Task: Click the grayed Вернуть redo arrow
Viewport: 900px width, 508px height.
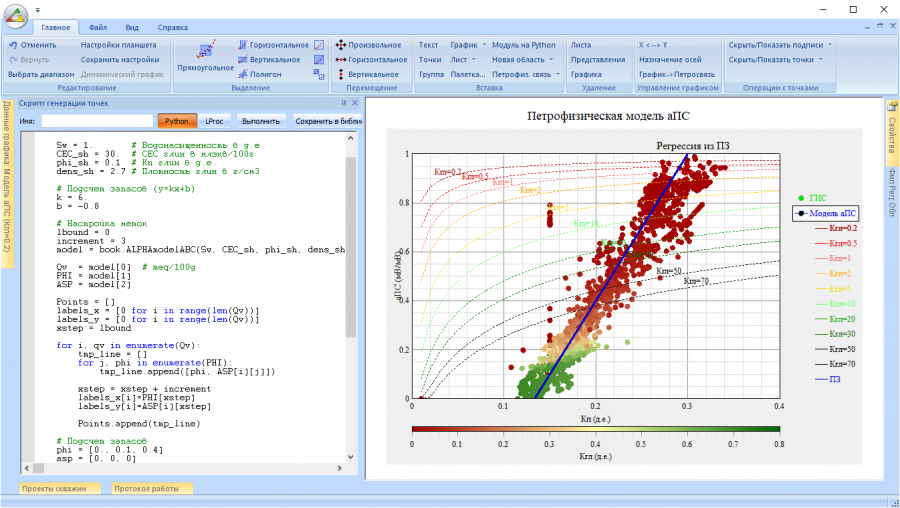Action: point(13,60)
